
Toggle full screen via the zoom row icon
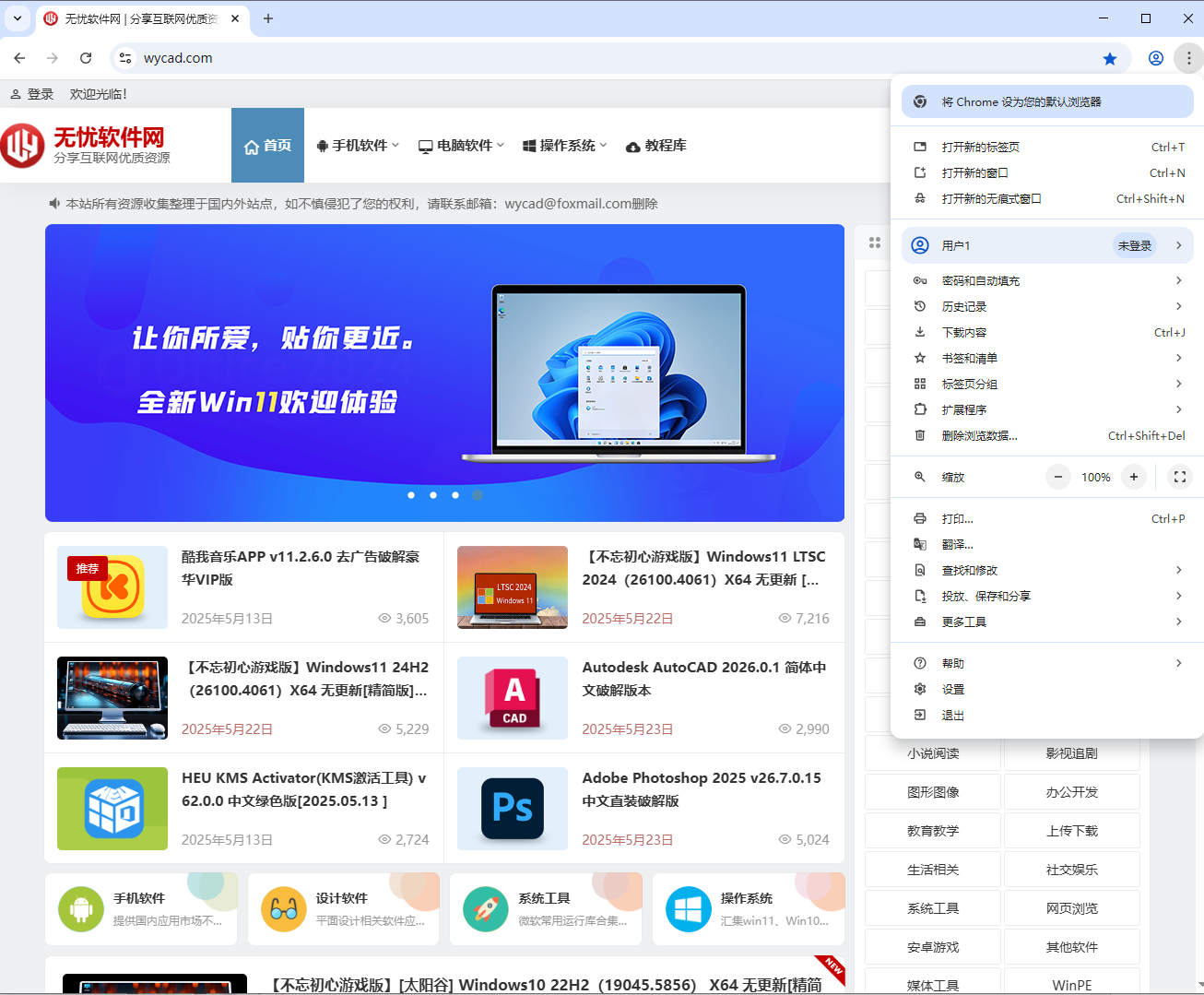[1179, 477]
